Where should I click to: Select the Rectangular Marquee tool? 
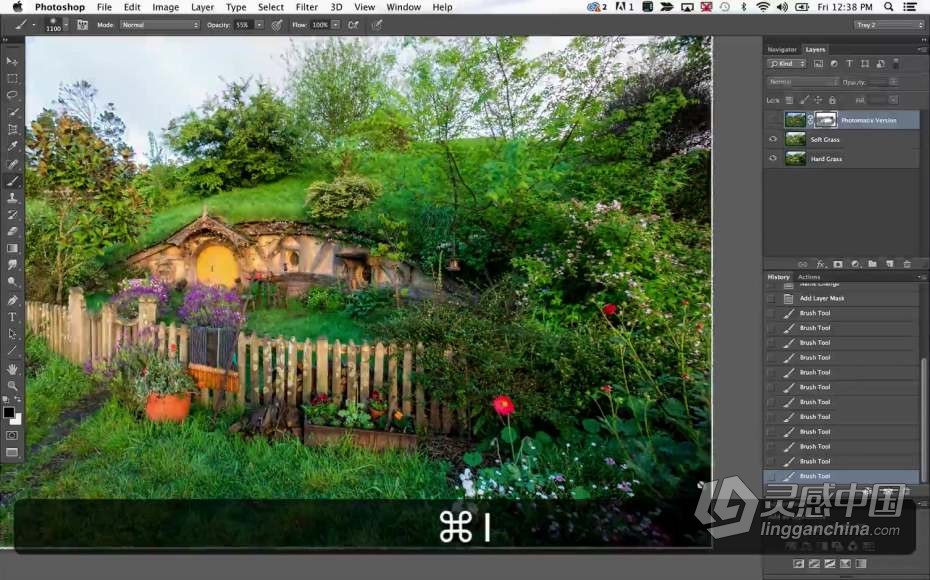pyautogui.click(x=12, y=78)
